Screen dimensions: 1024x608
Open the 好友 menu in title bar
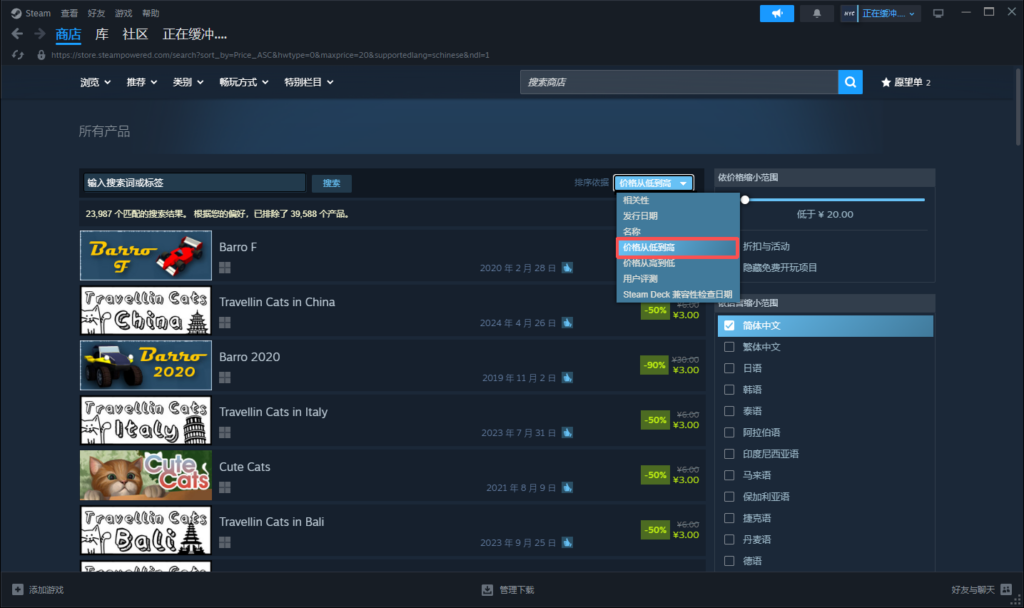point(96,13)
